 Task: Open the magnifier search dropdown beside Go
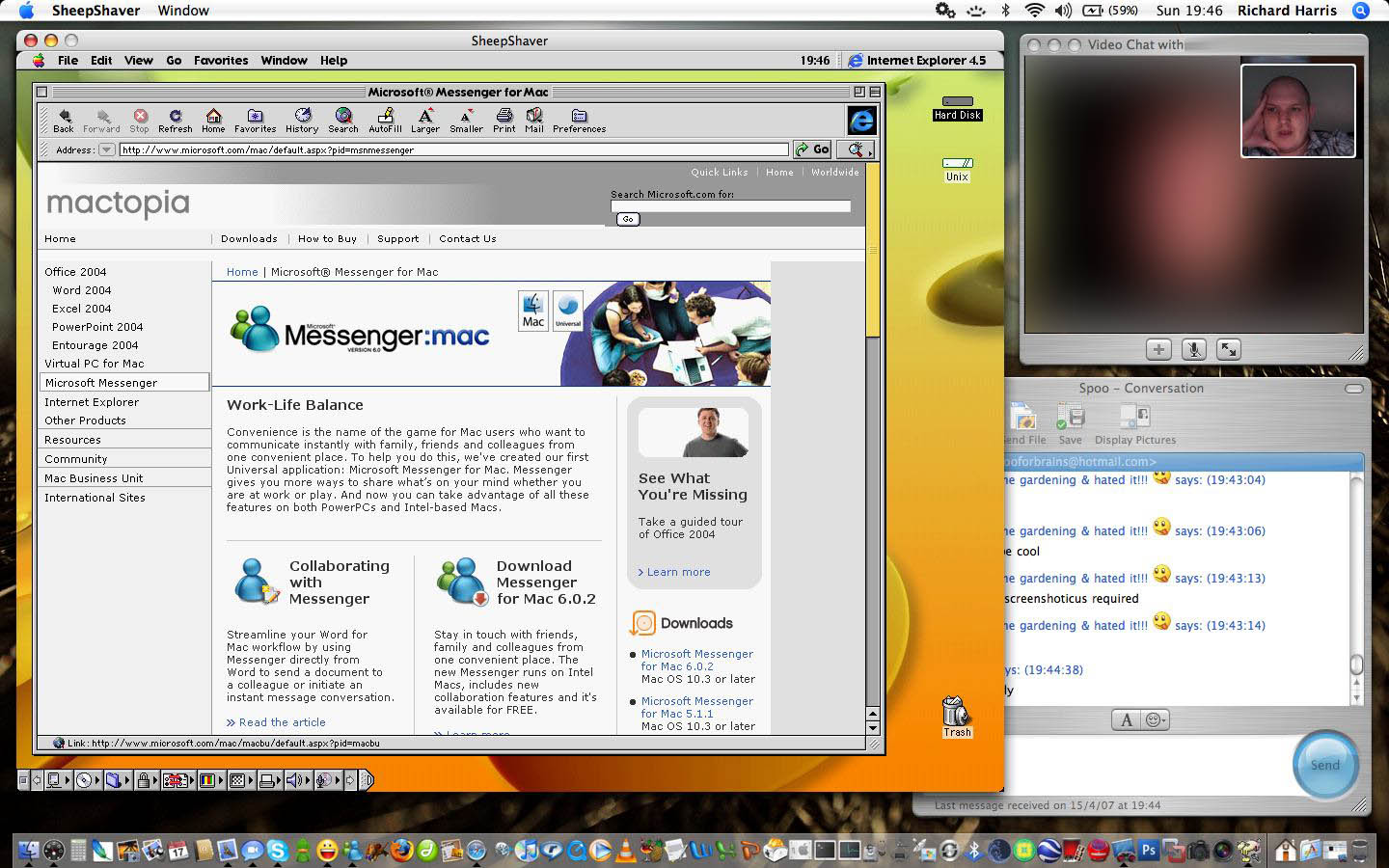855,149
